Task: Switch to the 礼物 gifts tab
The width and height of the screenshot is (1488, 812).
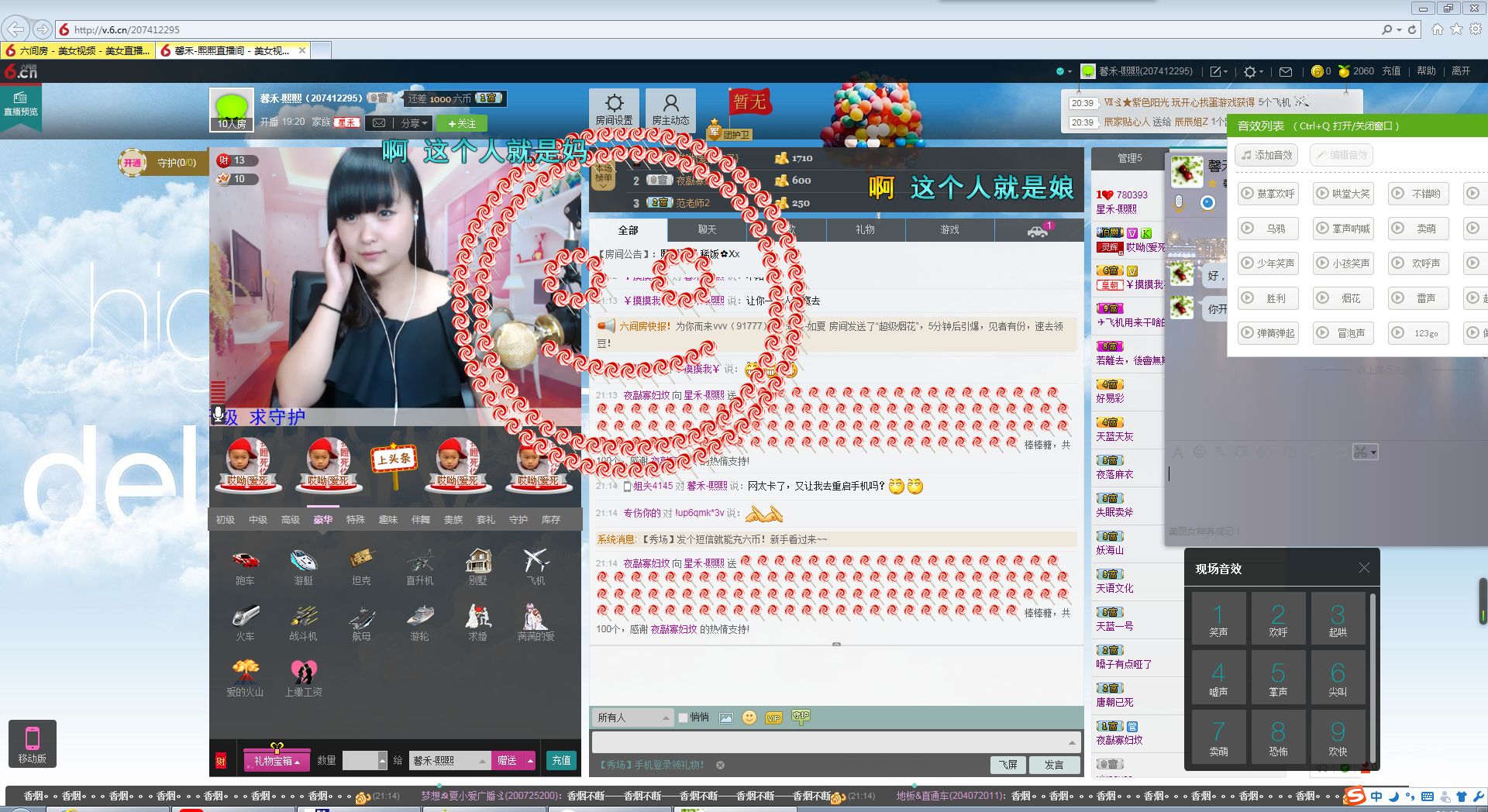Action: (865, 230)
